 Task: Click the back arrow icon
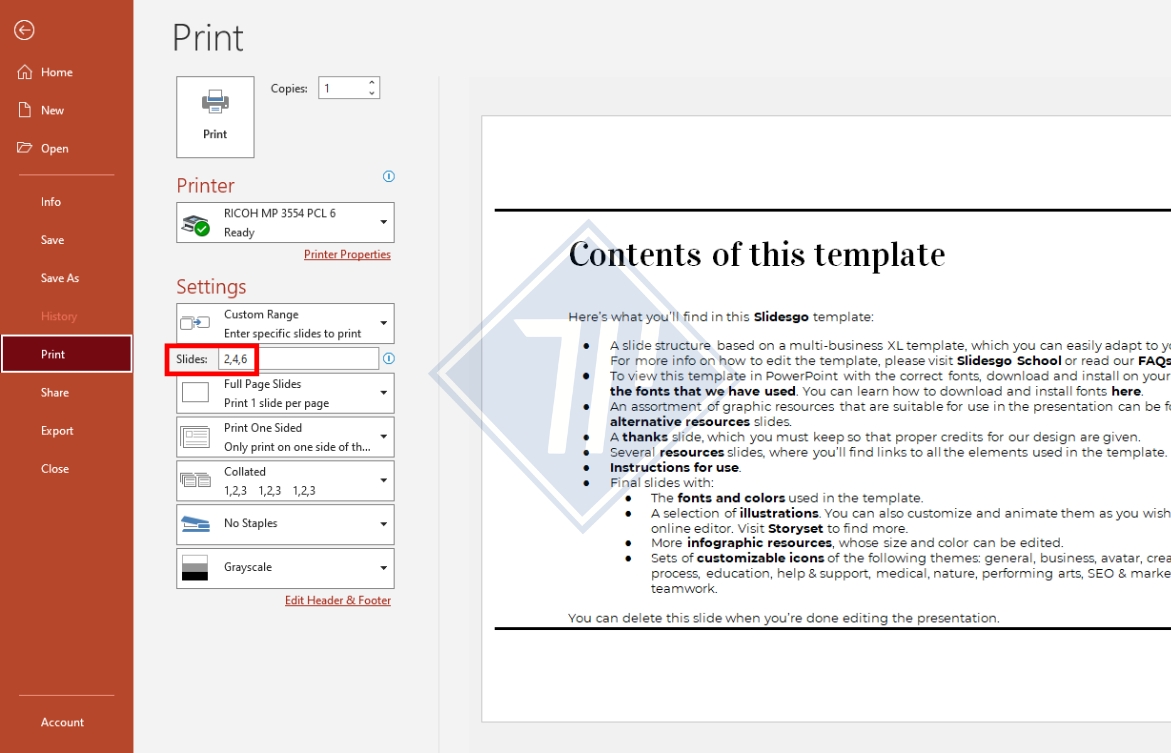(x=24, y=30)
